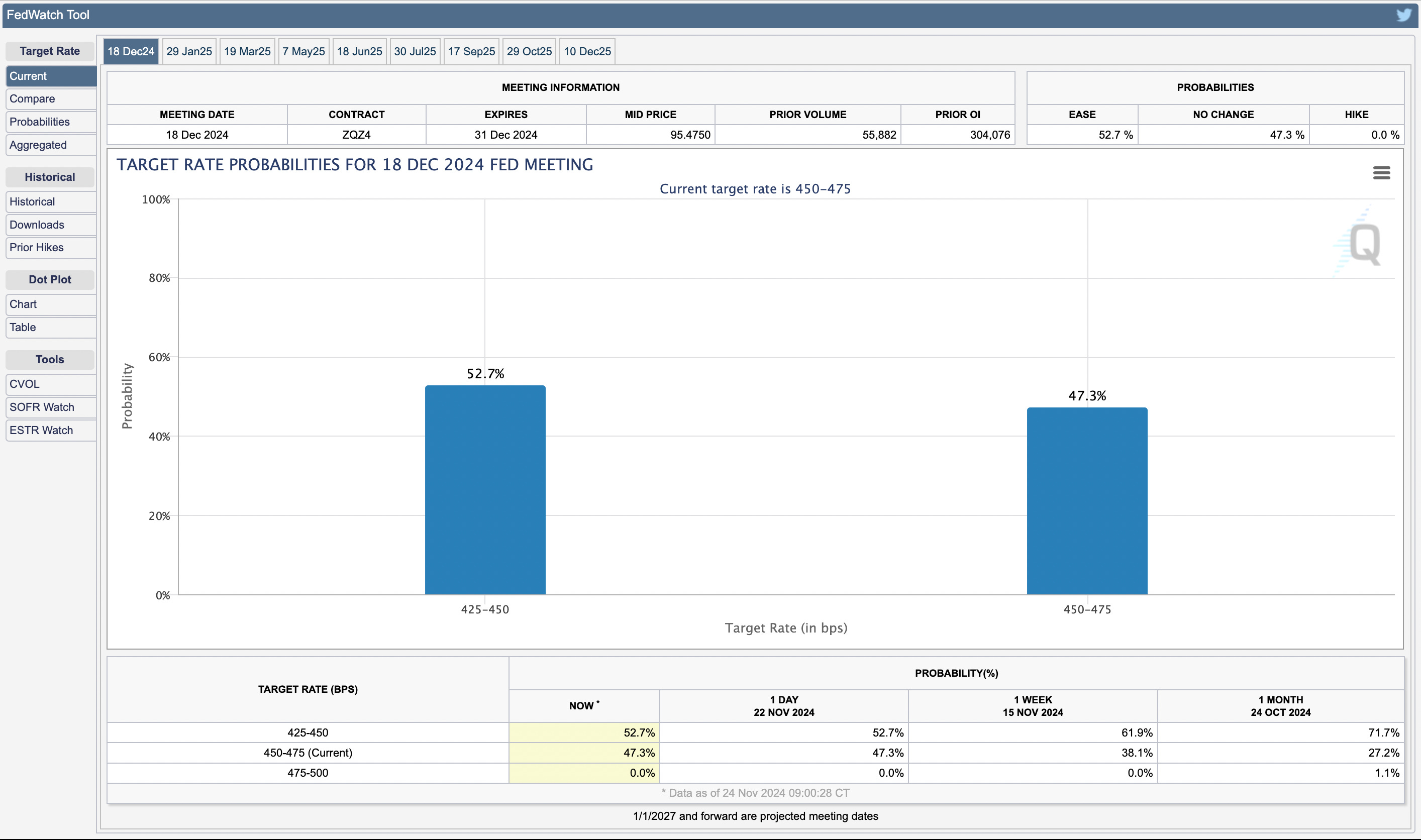The width and height of the screenshot is (1421, 840).
Task: Click the 450-475 probability bar
Action: 1087,501
